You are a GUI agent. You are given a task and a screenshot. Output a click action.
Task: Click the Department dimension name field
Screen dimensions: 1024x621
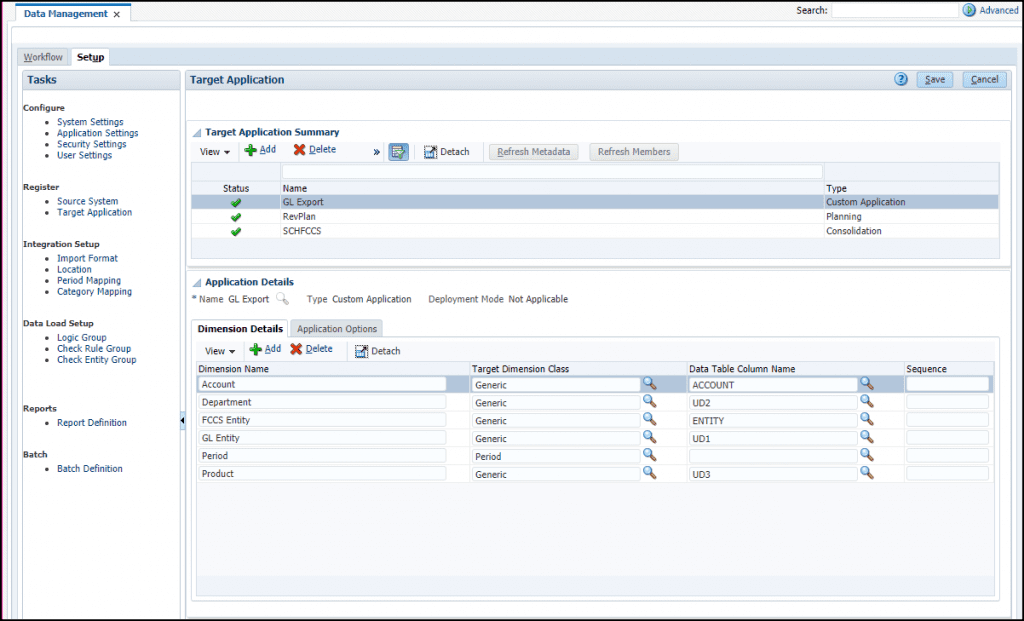click(x=322, y=402)
